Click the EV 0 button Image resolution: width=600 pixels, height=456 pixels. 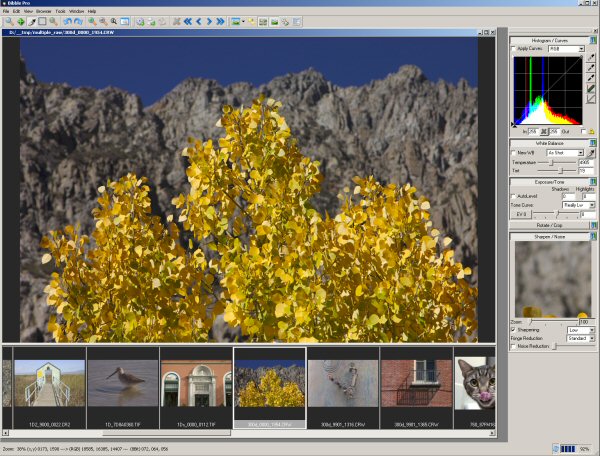521,215
